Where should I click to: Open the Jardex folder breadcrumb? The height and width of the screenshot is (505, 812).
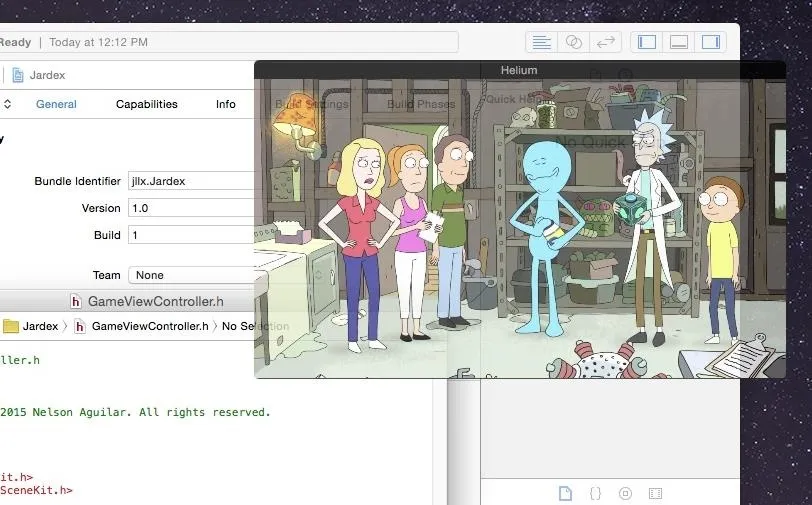pos(31,326)
